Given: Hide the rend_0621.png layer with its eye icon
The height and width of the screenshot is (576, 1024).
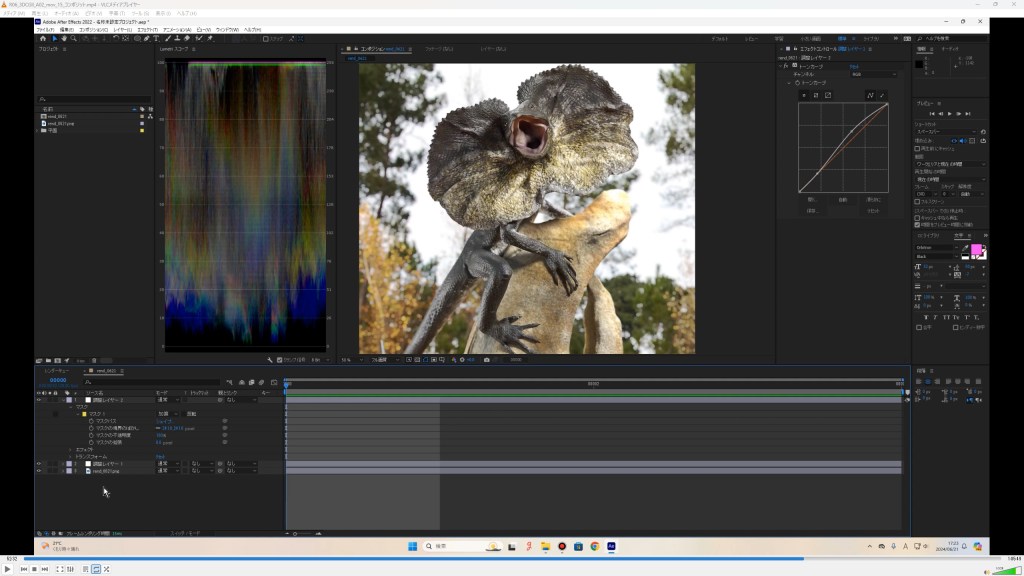Looking at the screenshot, I should point(39,470).
